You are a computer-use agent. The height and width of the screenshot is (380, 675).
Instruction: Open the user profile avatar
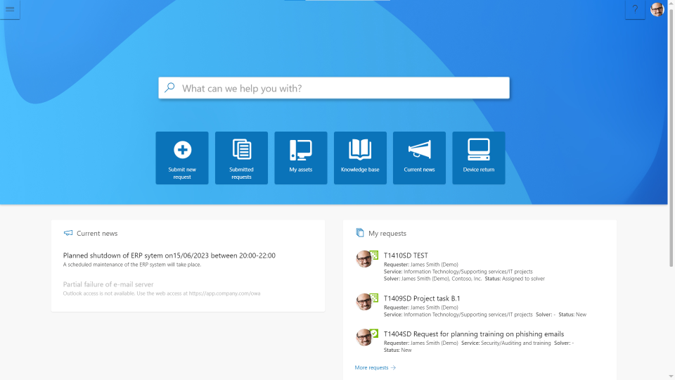tap(657, 9)
